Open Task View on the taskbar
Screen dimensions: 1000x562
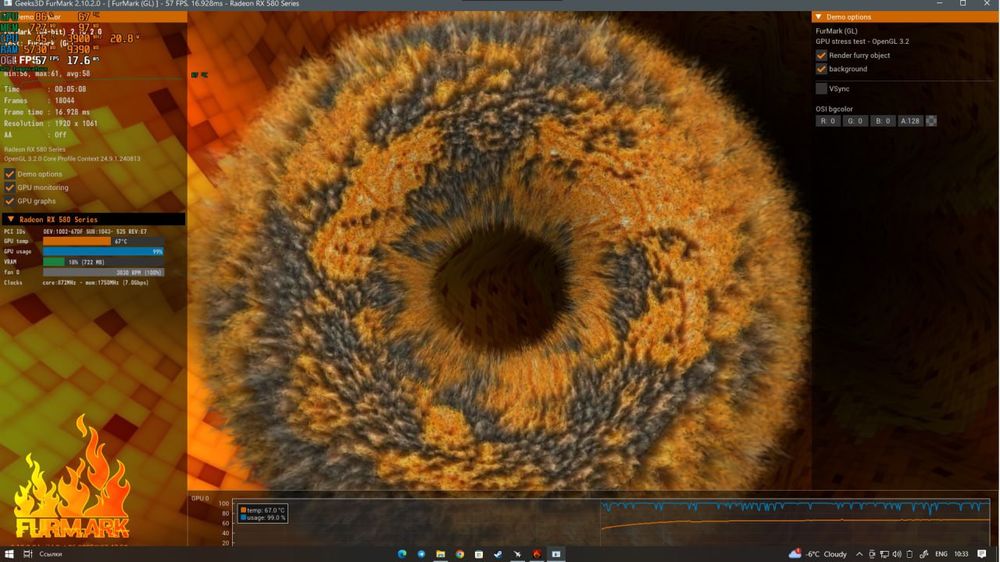point(27,554)
